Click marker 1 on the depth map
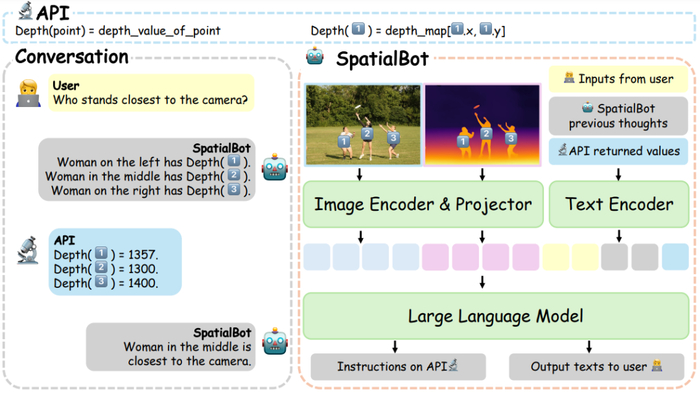This screenshot has width=700, height=393. [x=463, y=142]
